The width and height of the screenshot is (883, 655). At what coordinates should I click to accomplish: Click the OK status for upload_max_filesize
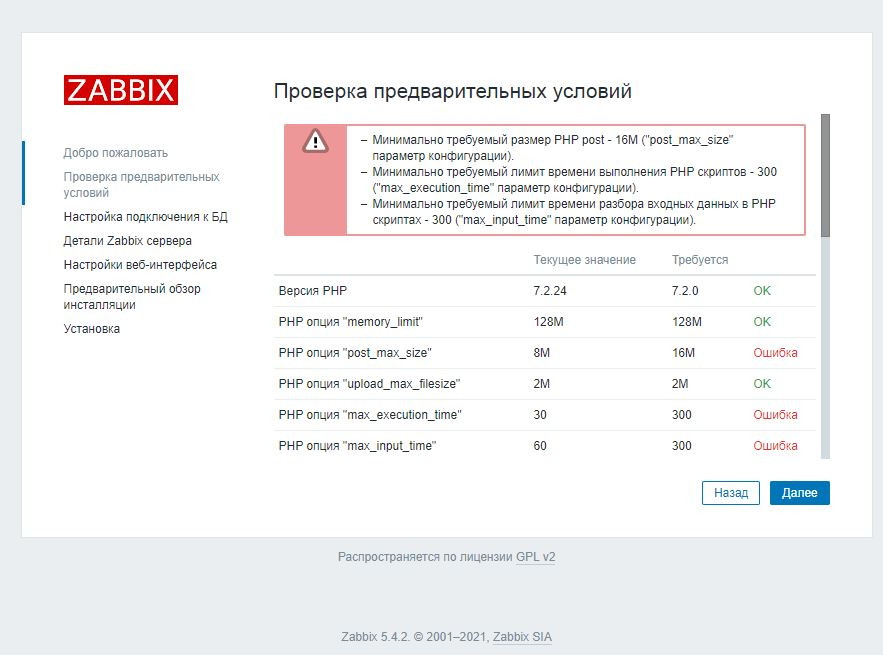(762, 384)
